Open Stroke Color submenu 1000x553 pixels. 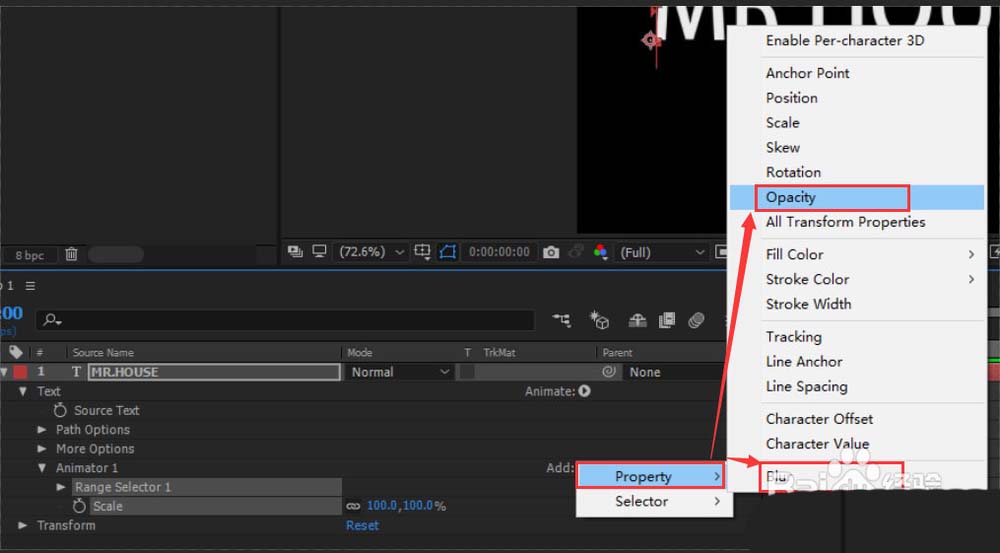[857, 279]
